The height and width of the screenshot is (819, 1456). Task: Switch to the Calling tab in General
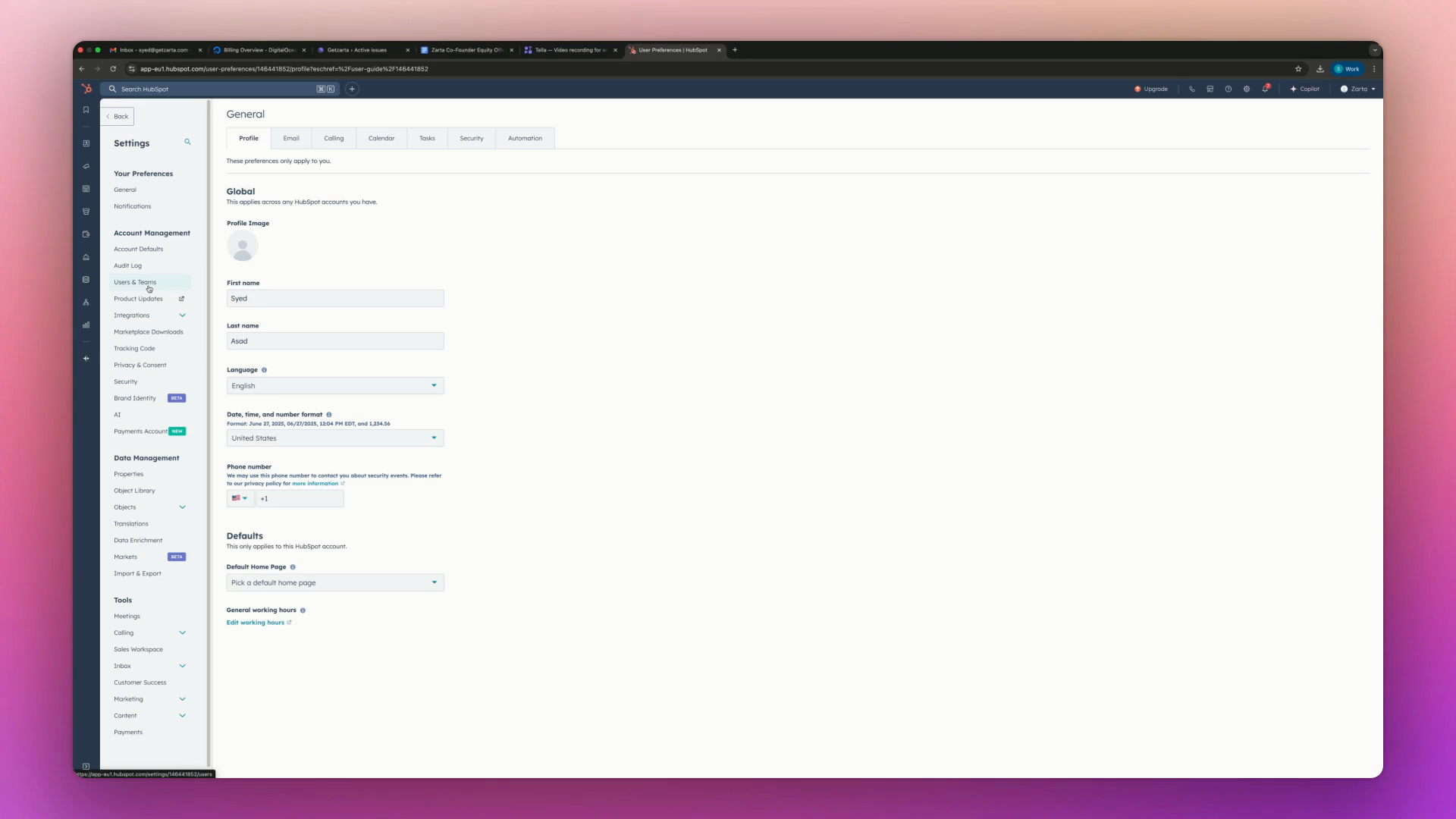tap(334, 138)
